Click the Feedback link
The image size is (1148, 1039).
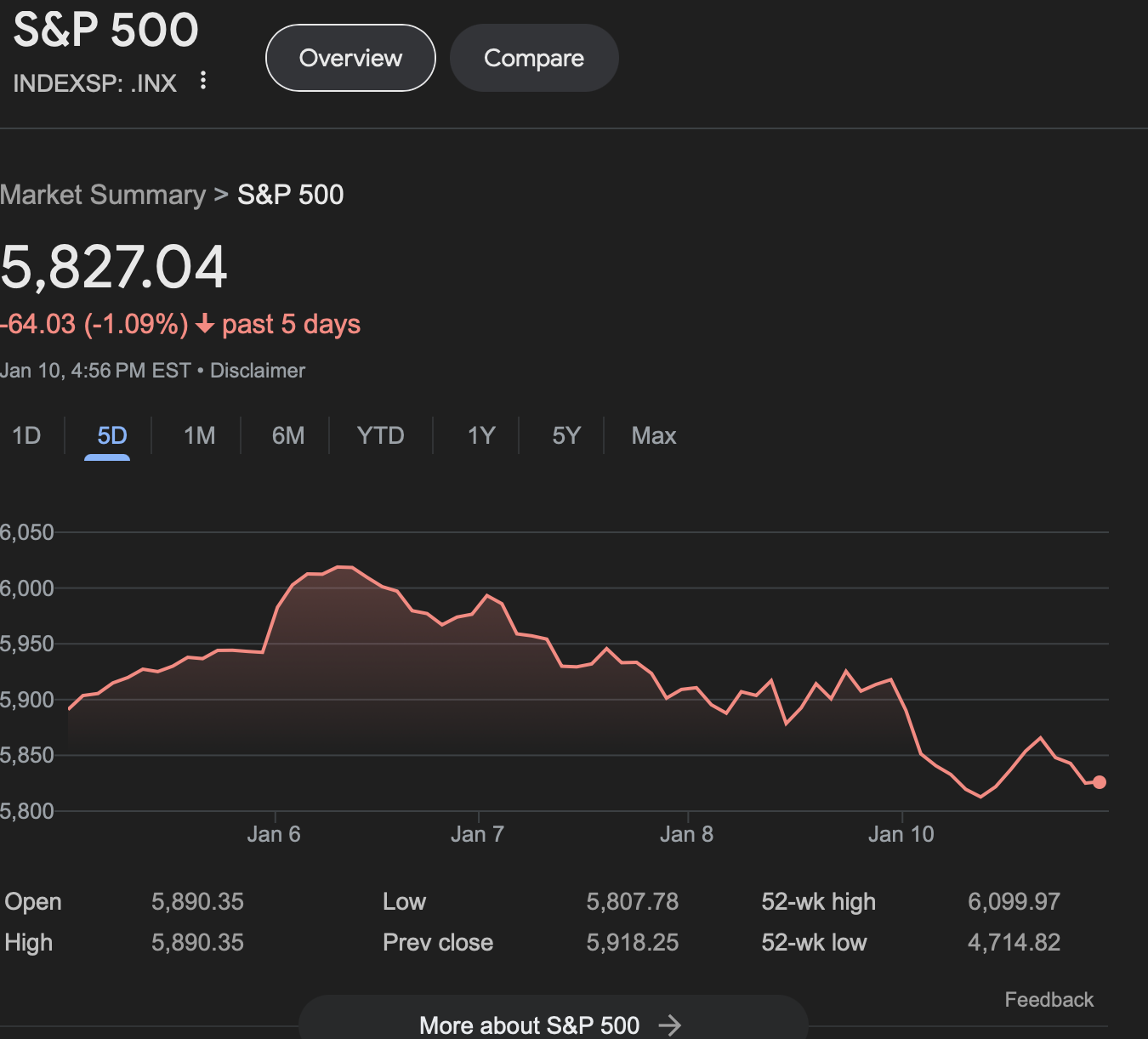click(x=1049, y=1000)
